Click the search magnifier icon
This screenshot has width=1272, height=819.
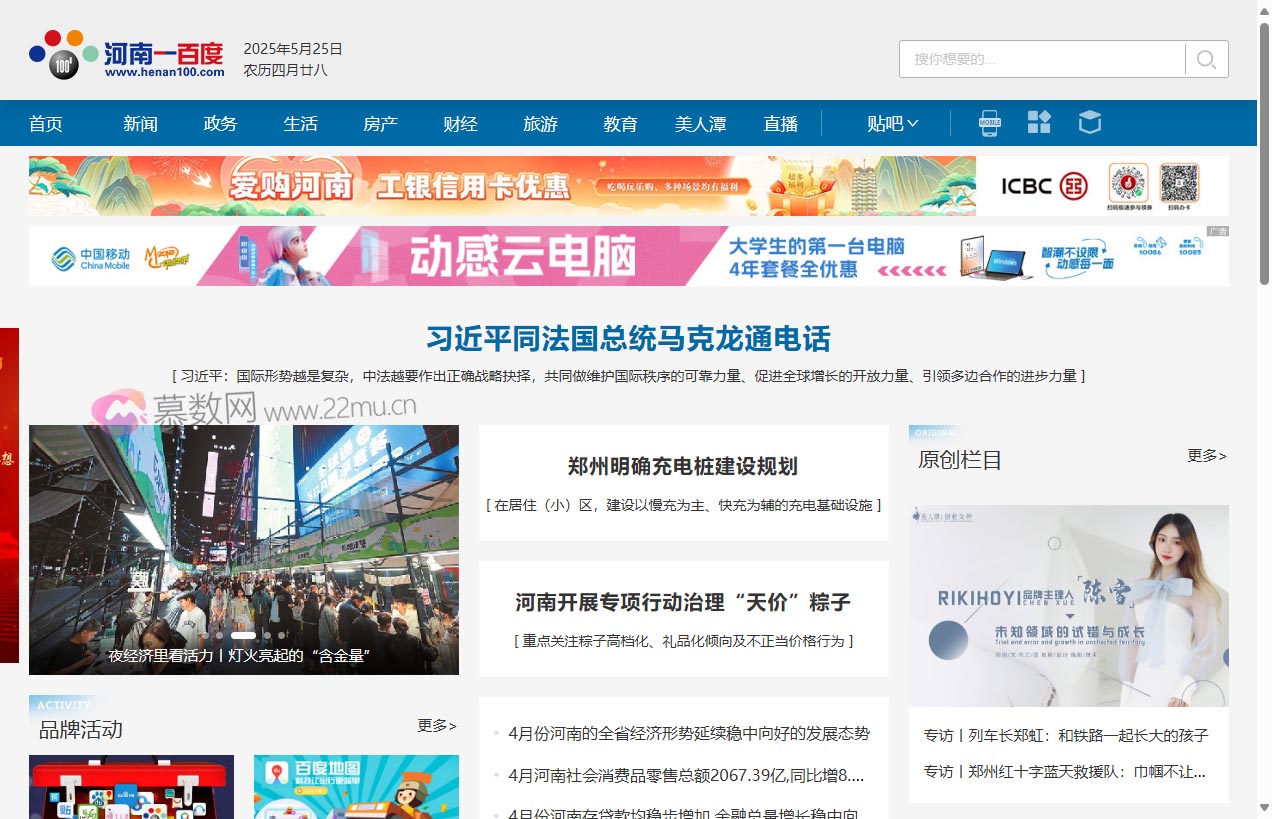coord(1205,59)
